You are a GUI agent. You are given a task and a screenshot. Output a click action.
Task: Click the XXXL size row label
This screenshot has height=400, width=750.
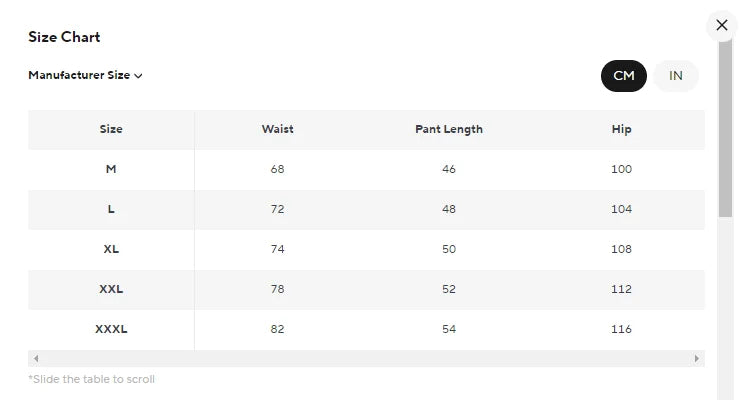(111, 329)
